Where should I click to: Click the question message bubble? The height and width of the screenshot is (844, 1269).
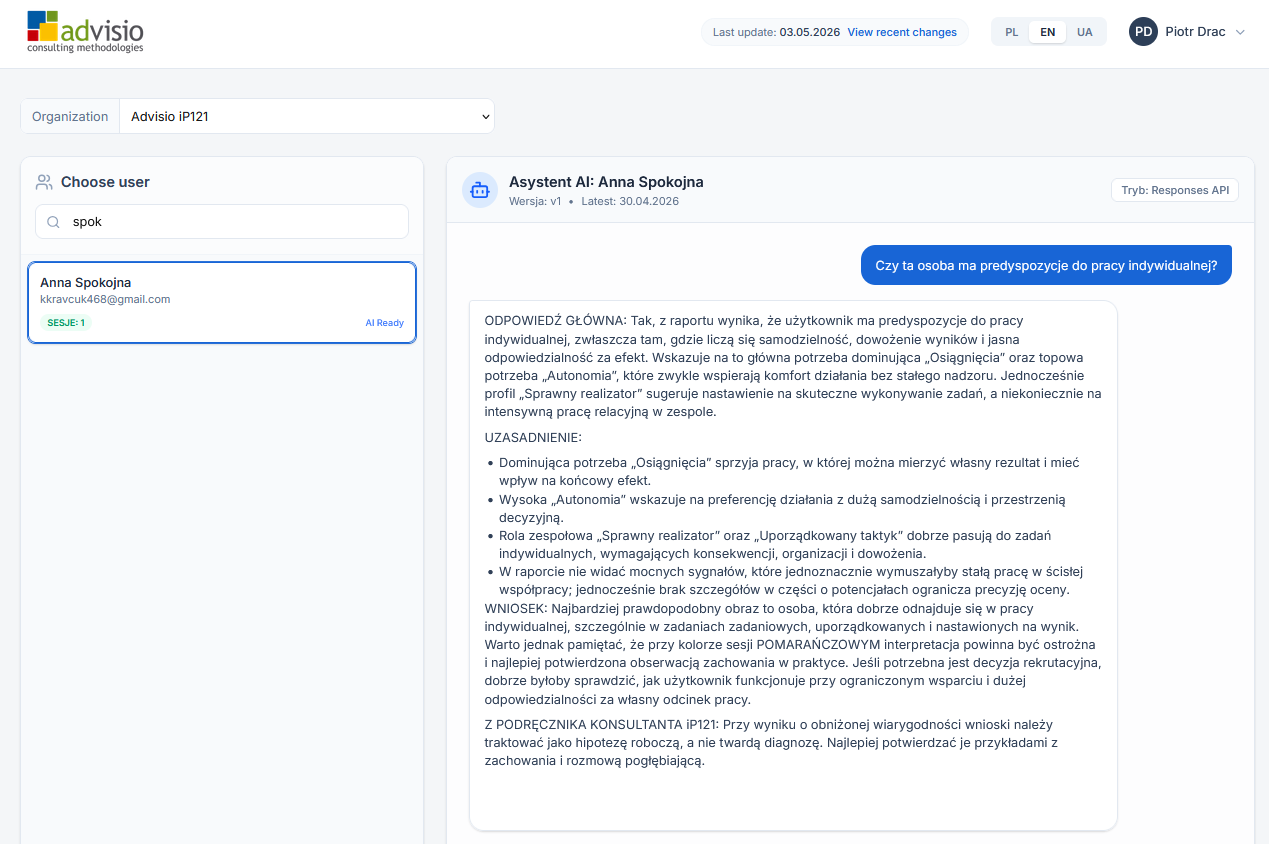[x=1046, y=265]
